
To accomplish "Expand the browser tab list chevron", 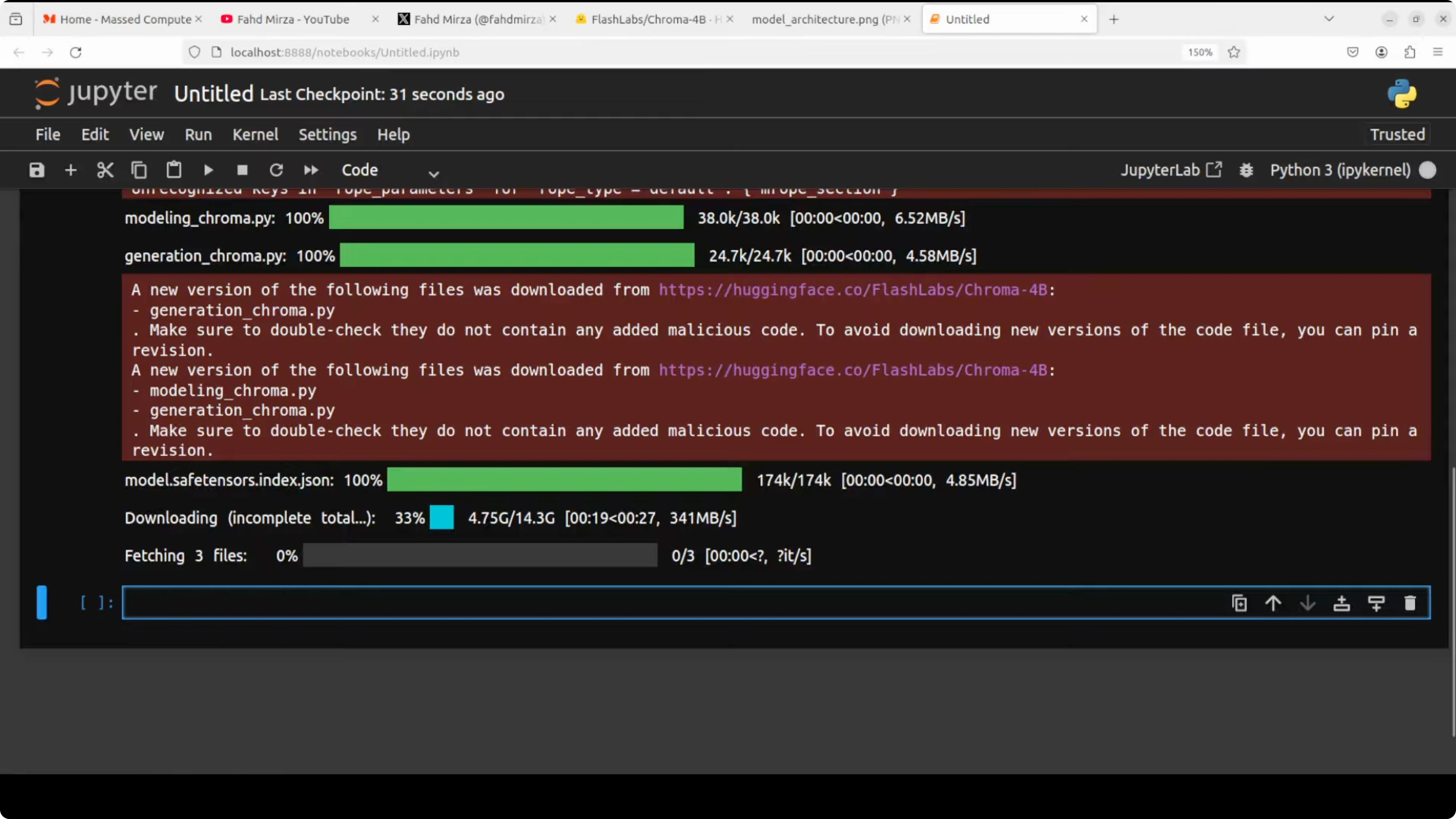I will (1329, 19).
